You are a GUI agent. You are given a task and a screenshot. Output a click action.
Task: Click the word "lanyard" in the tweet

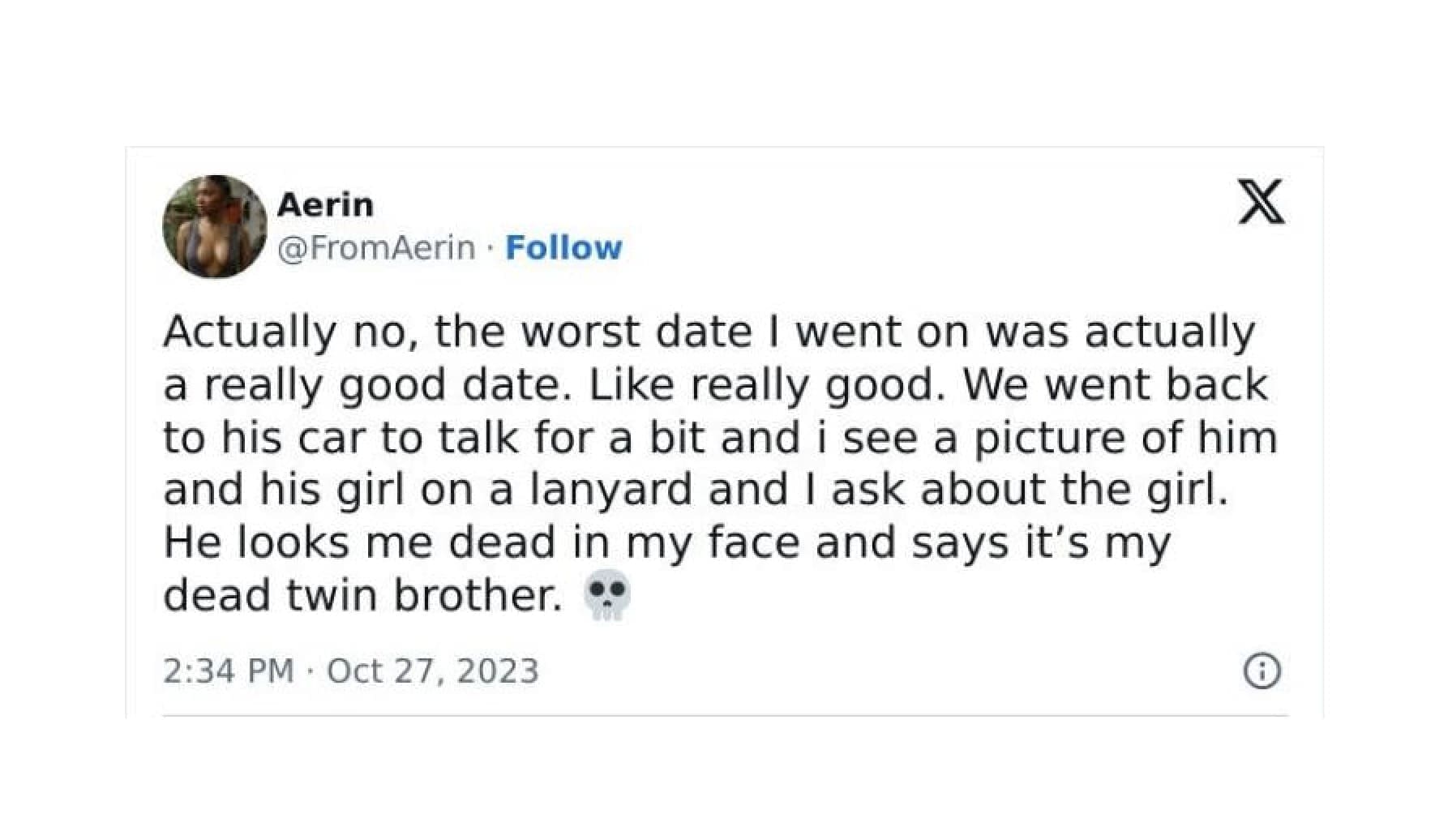[x=610, y=490]
